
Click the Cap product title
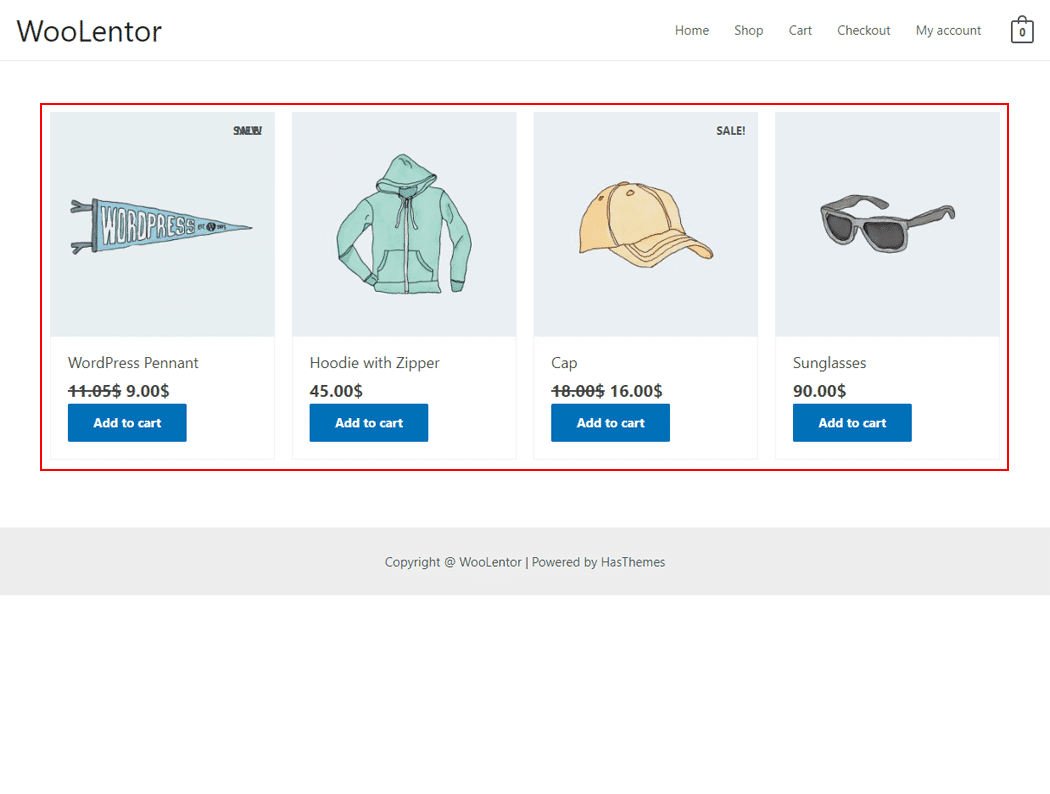pos(564,363)
